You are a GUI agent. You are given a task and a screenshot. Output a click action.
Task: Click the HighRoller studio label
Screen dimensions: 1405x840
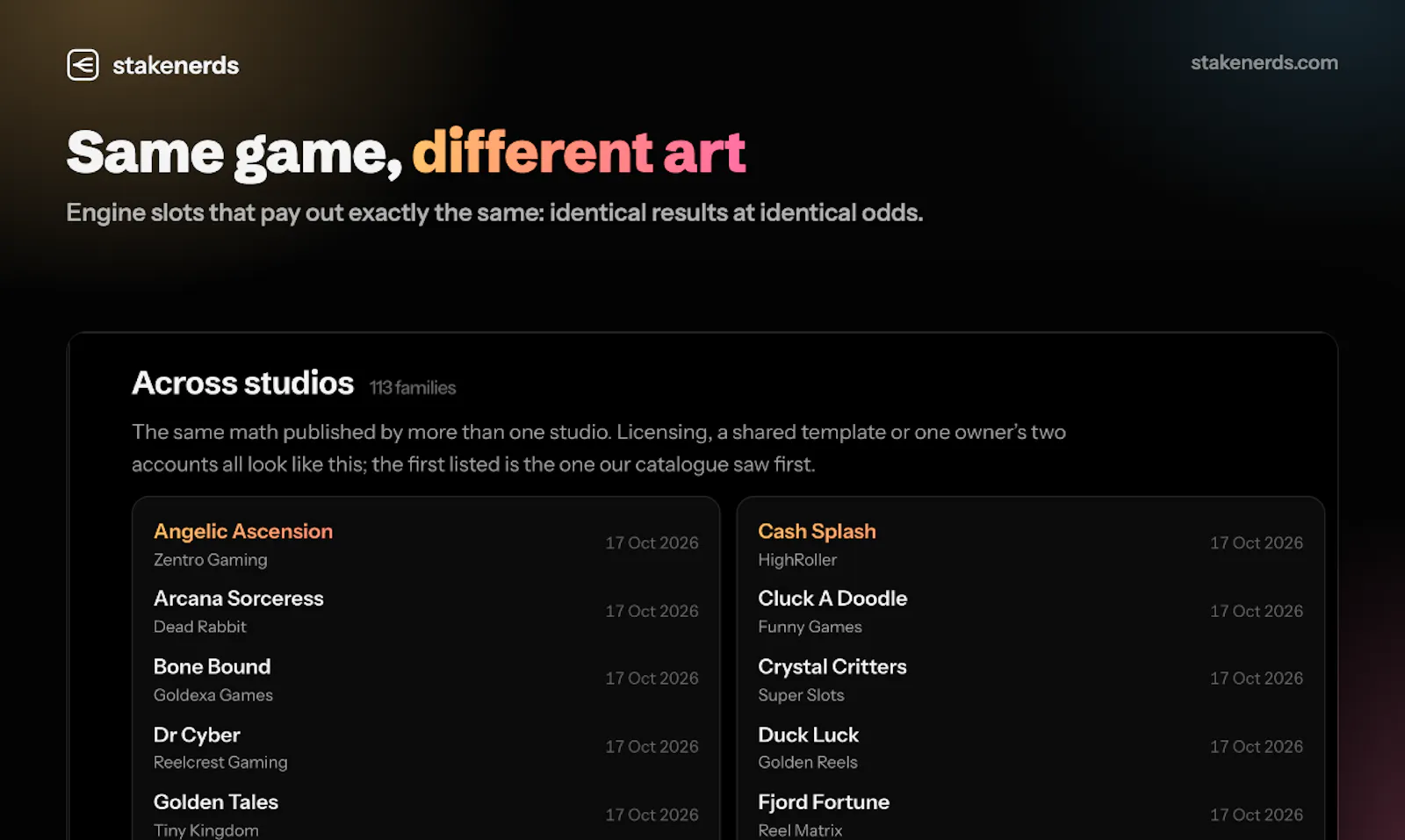(x=797, y=560)
